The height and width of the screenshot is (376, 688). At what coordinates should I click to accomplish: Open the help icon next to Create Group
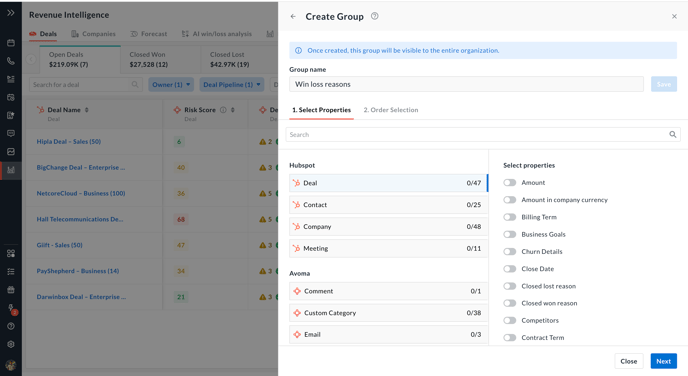coord(374,16)
